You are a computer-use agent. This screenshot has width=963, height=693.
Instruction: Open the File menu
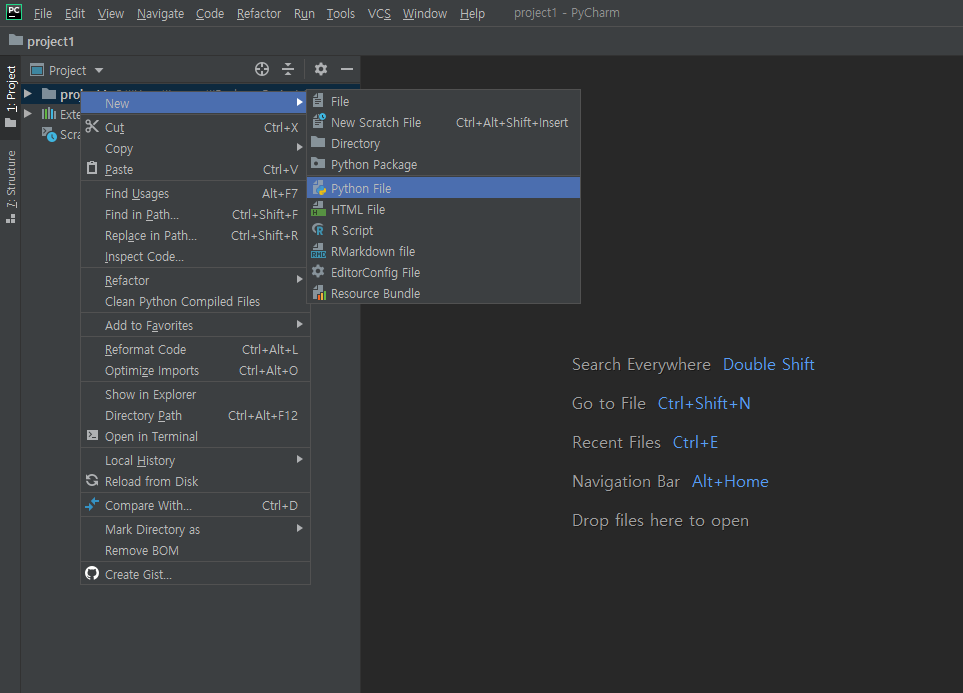(x=42, y=13)
